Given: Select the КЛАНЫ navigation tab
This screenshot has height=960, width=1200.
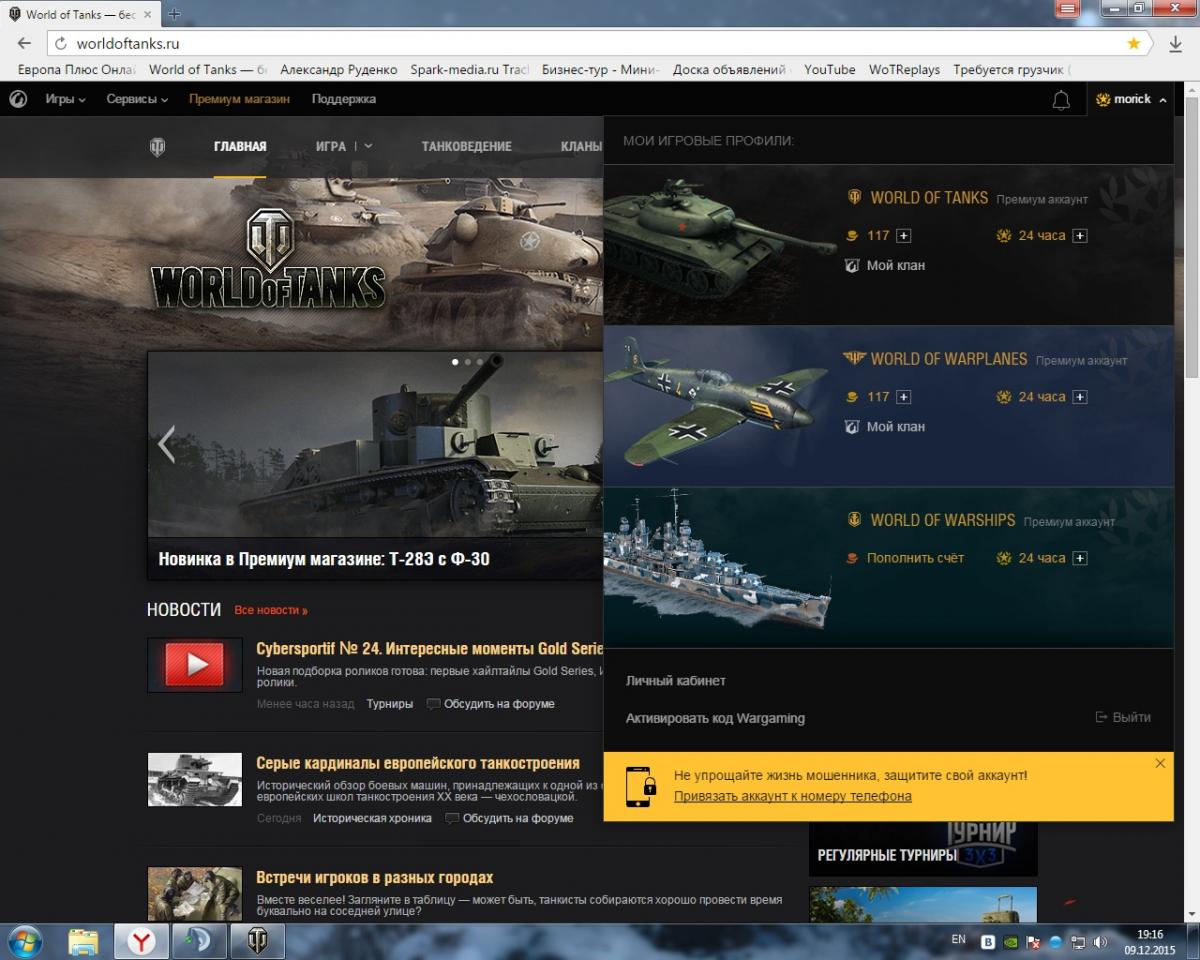Looking at the screenshot, I should point(581,146).
